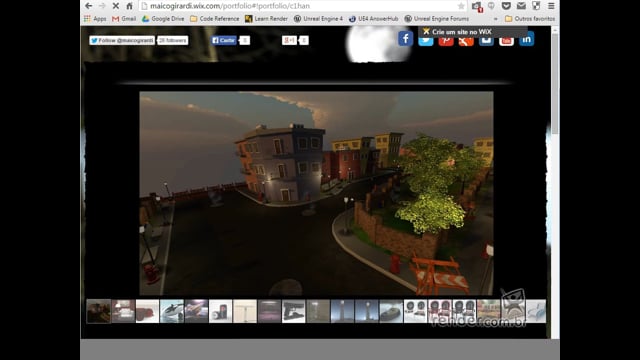
Task: Click the Facebook Curtir like button
Action: (224, 40)
